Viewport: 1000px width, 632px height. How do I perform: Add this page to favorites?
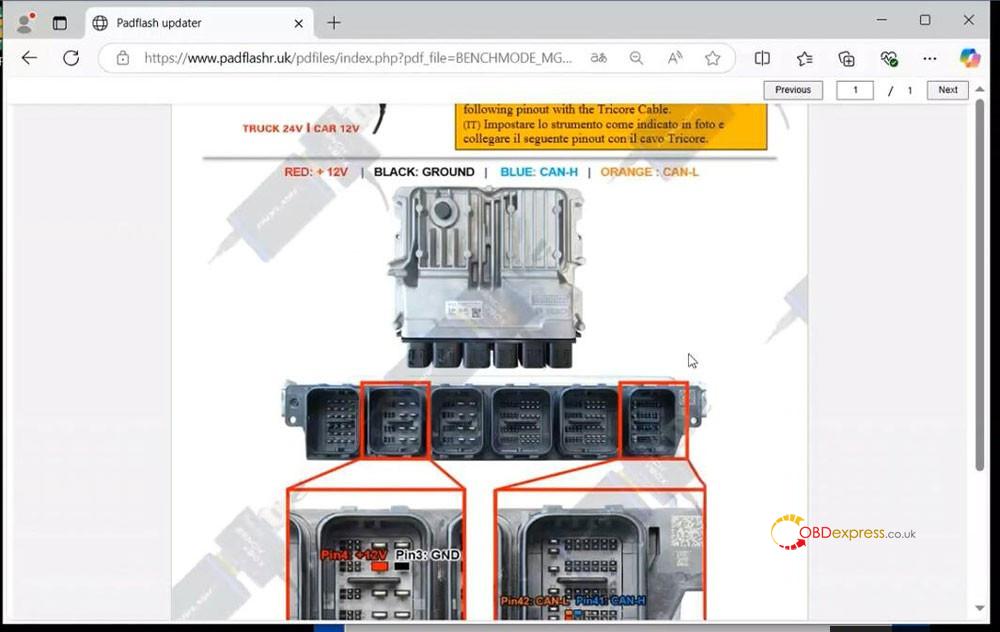712,58
